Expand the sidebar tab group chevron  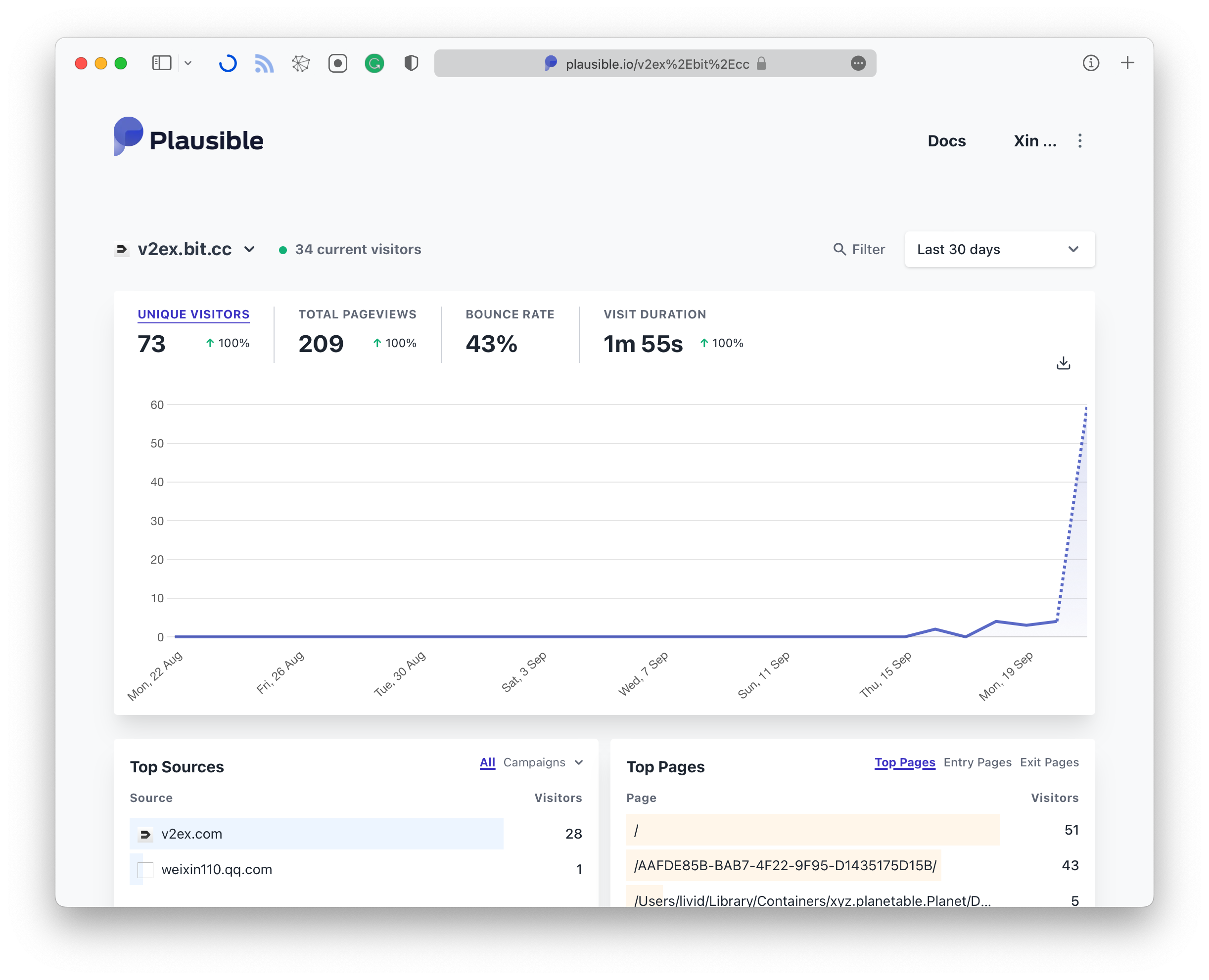click(188, 63)
